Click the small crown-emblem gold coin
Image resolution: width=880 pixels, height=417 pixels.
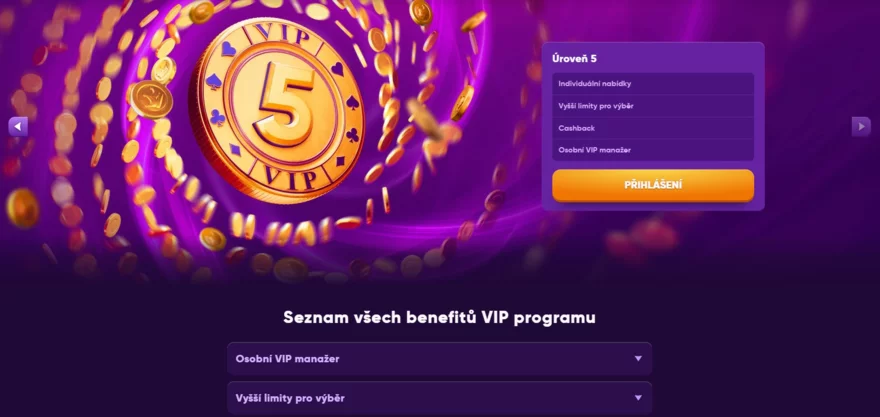pyautogui.click(x=150, y=99)
